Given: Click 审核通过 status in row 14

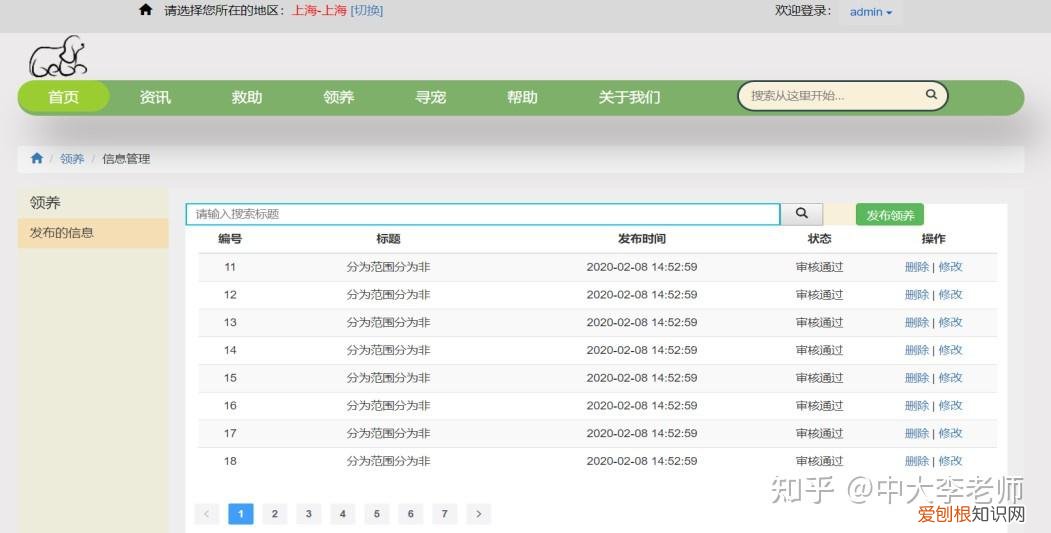Looking at the screenshot, I should click(x=819, y=350).
